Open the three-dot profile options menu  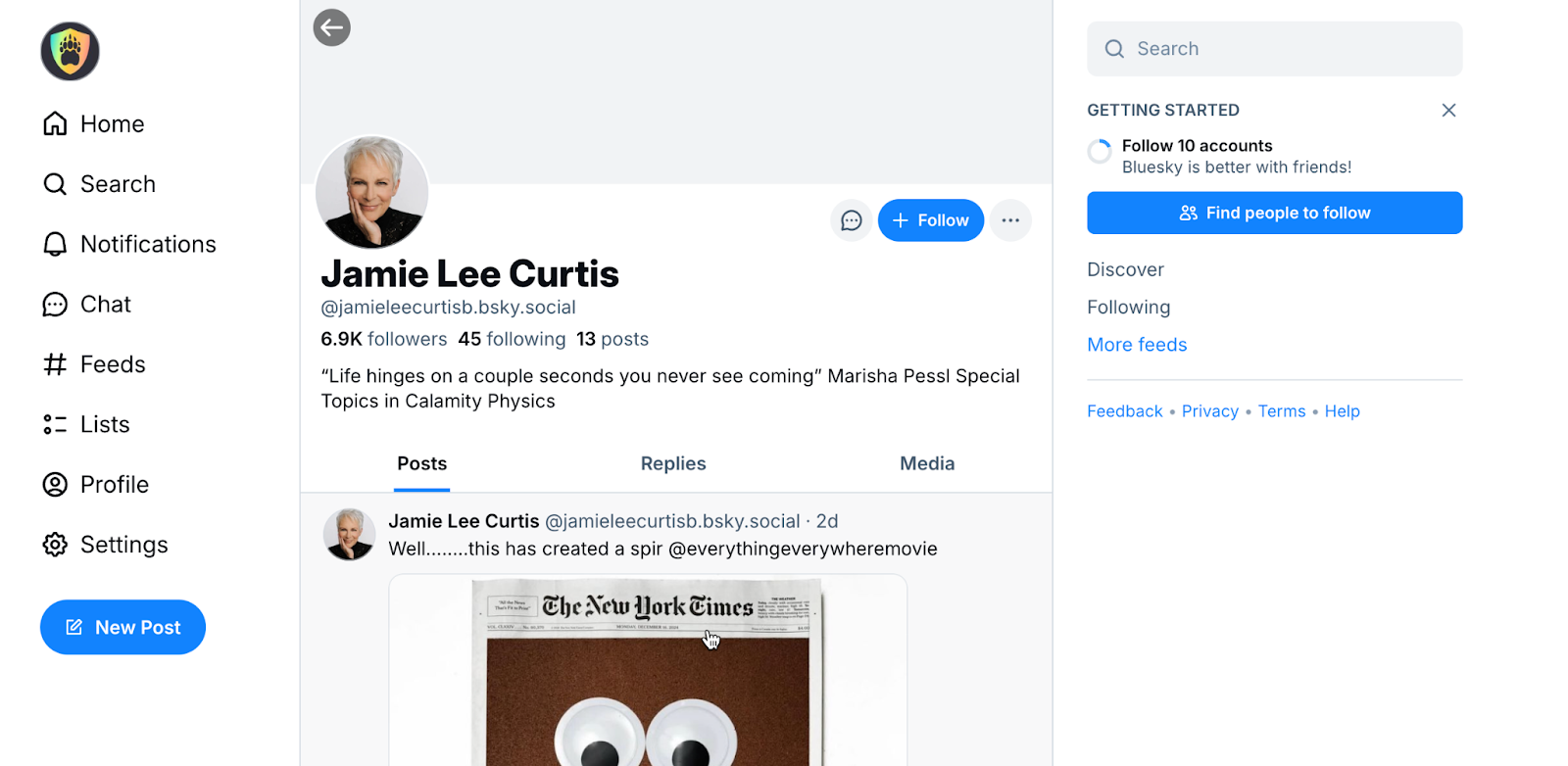(x=1010, y=220)
